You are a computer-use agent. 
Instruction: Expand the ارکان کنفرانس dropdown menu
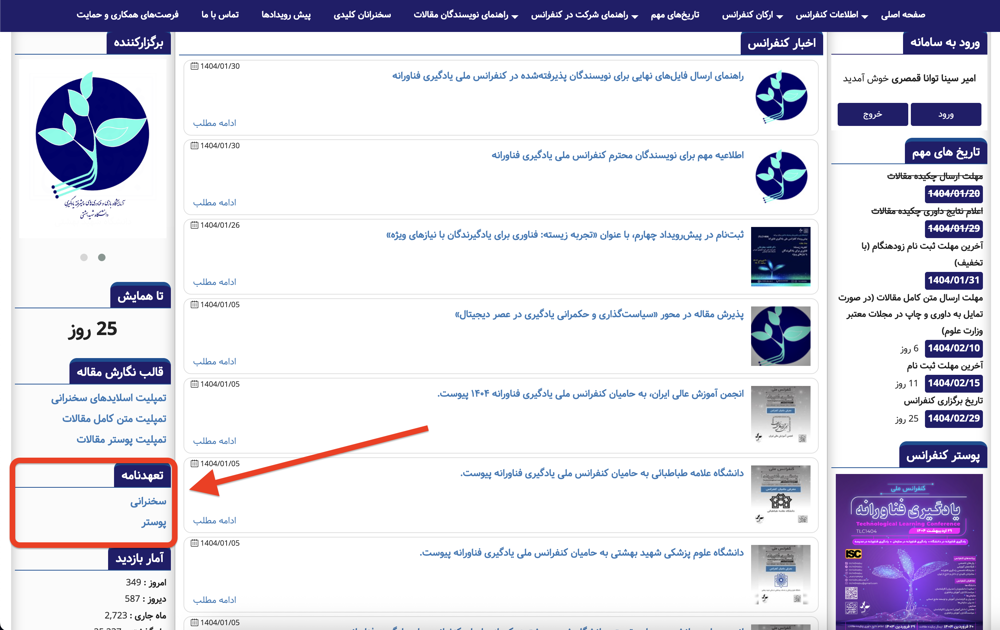[x=752, y=15]
